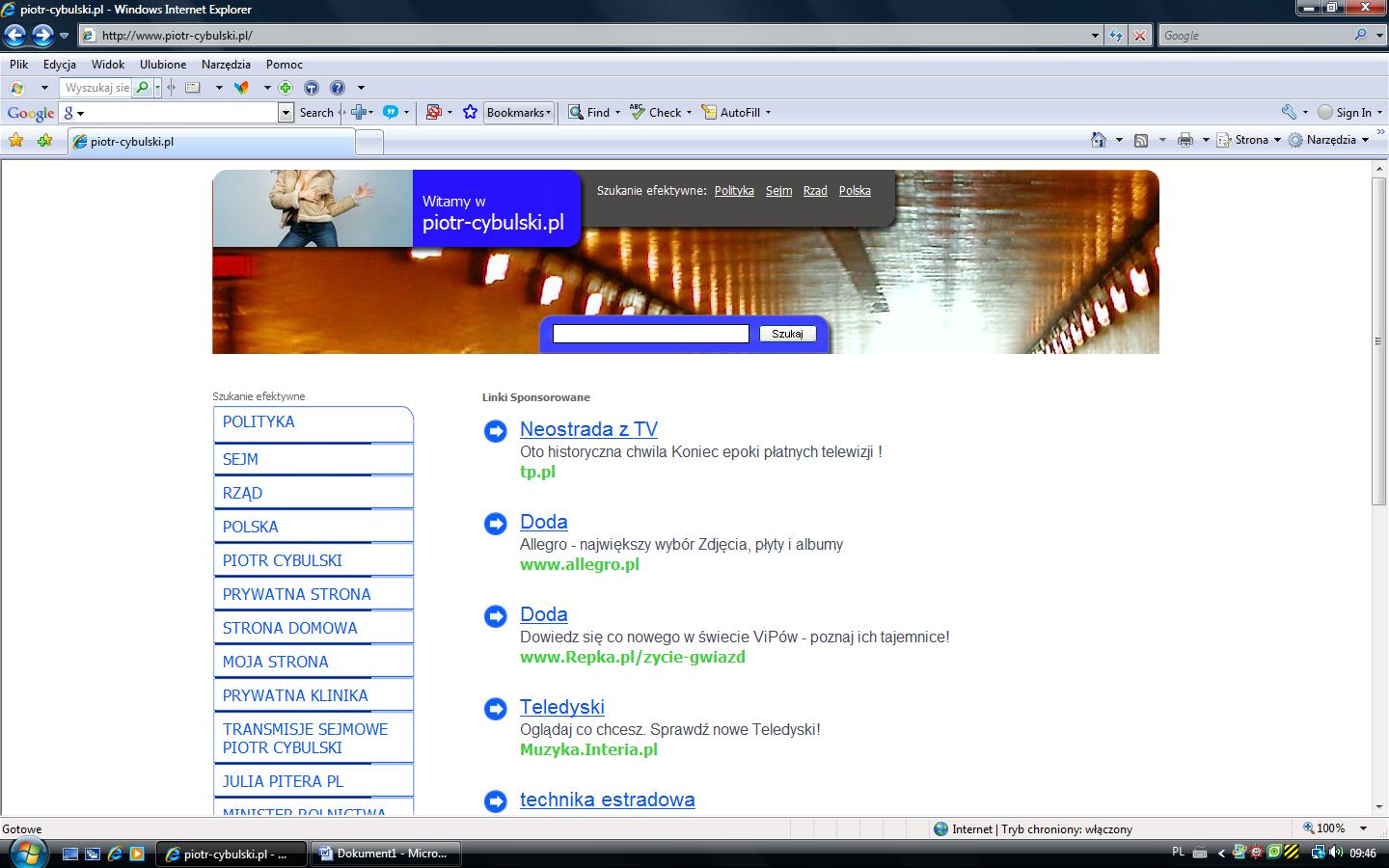Image resolution: width=1389 pixels, height=868 pixels.
Task: Click the Windows Live toolbar logo icon
Action: [x=16, y=88]
